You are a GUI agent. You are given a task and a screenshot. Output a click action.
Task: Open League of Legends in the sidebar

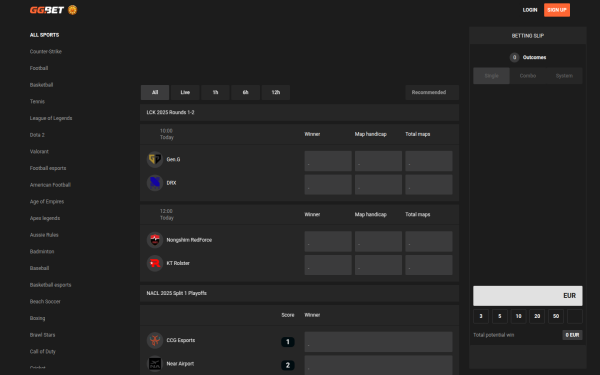coord(51,118)
